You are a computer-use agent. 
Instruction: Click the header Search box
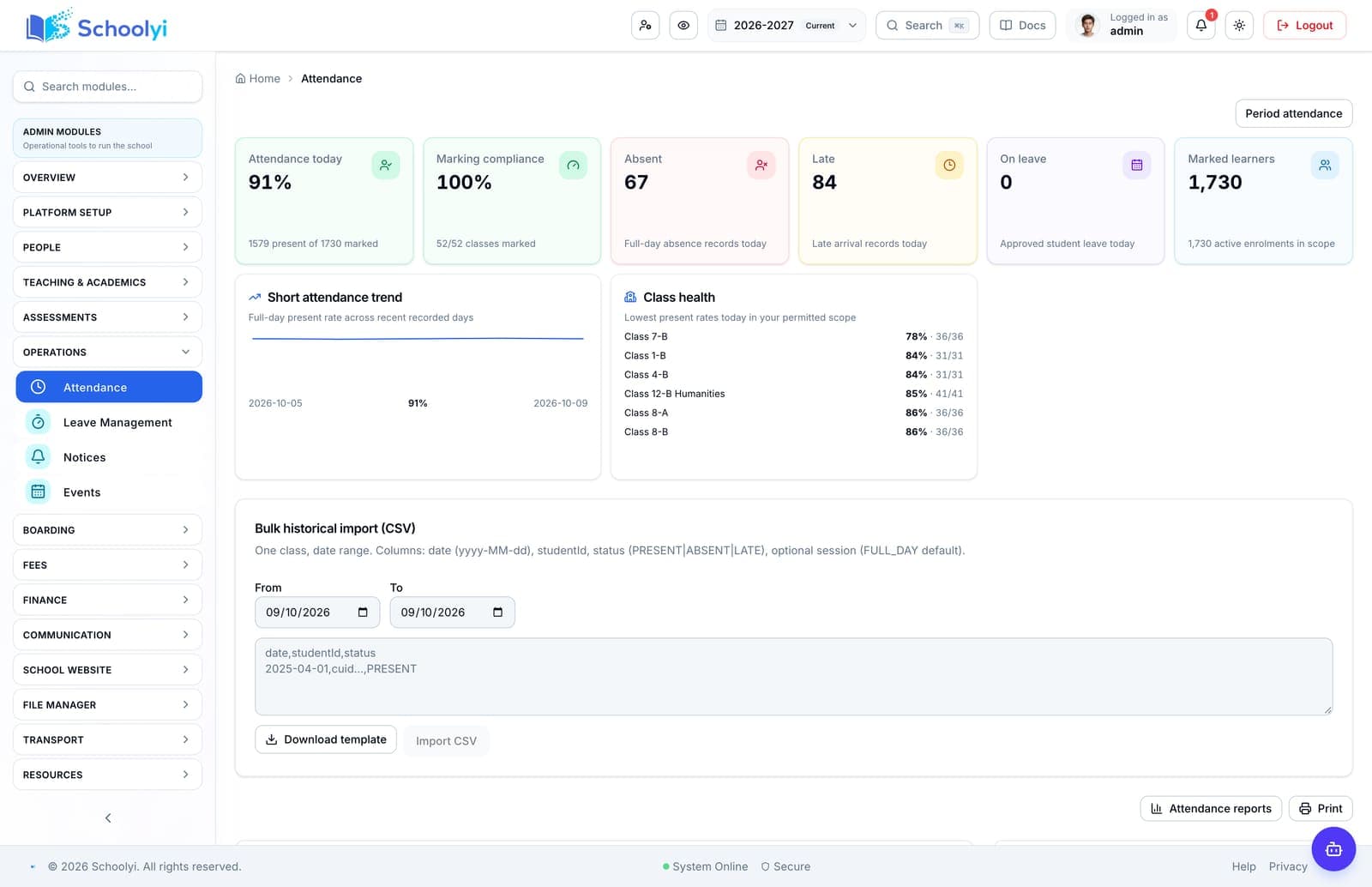pos(927,25)
